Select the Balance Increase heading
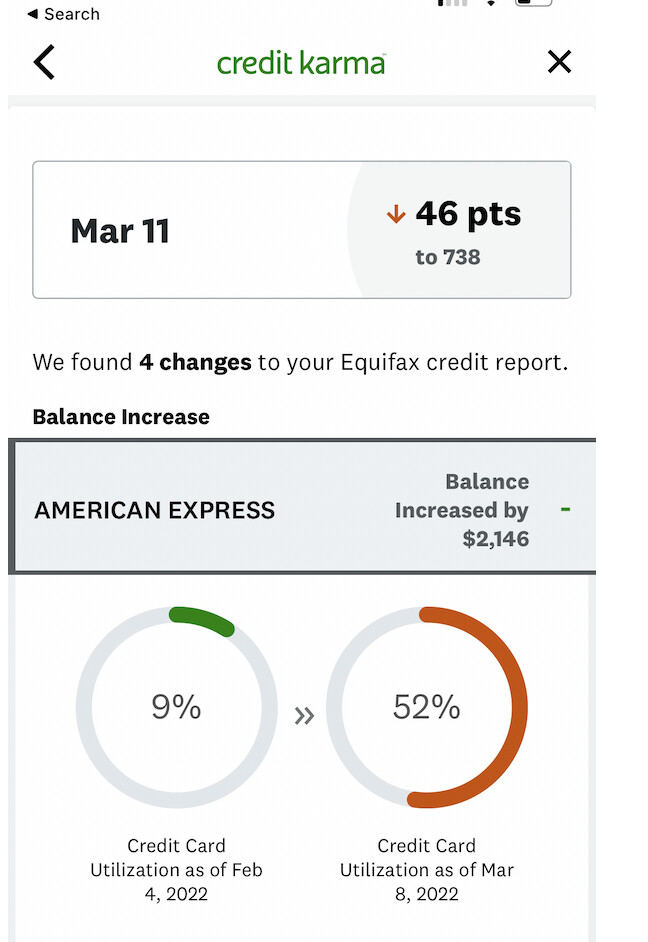The width and height of the screenshot is (648, 942). [121, 417]
